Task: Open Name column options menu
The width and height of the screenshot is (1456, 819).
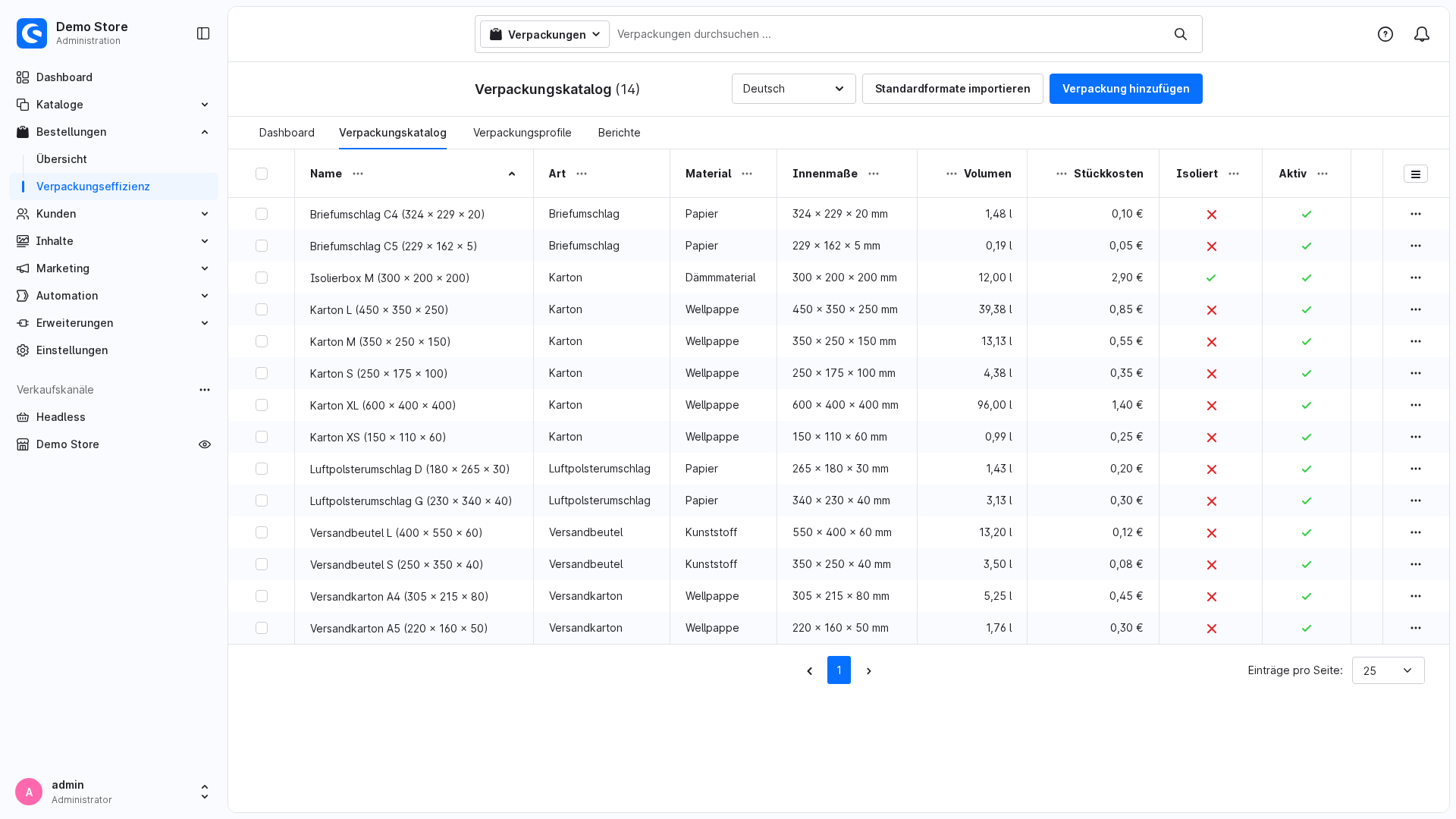Action: click(358, 174)
